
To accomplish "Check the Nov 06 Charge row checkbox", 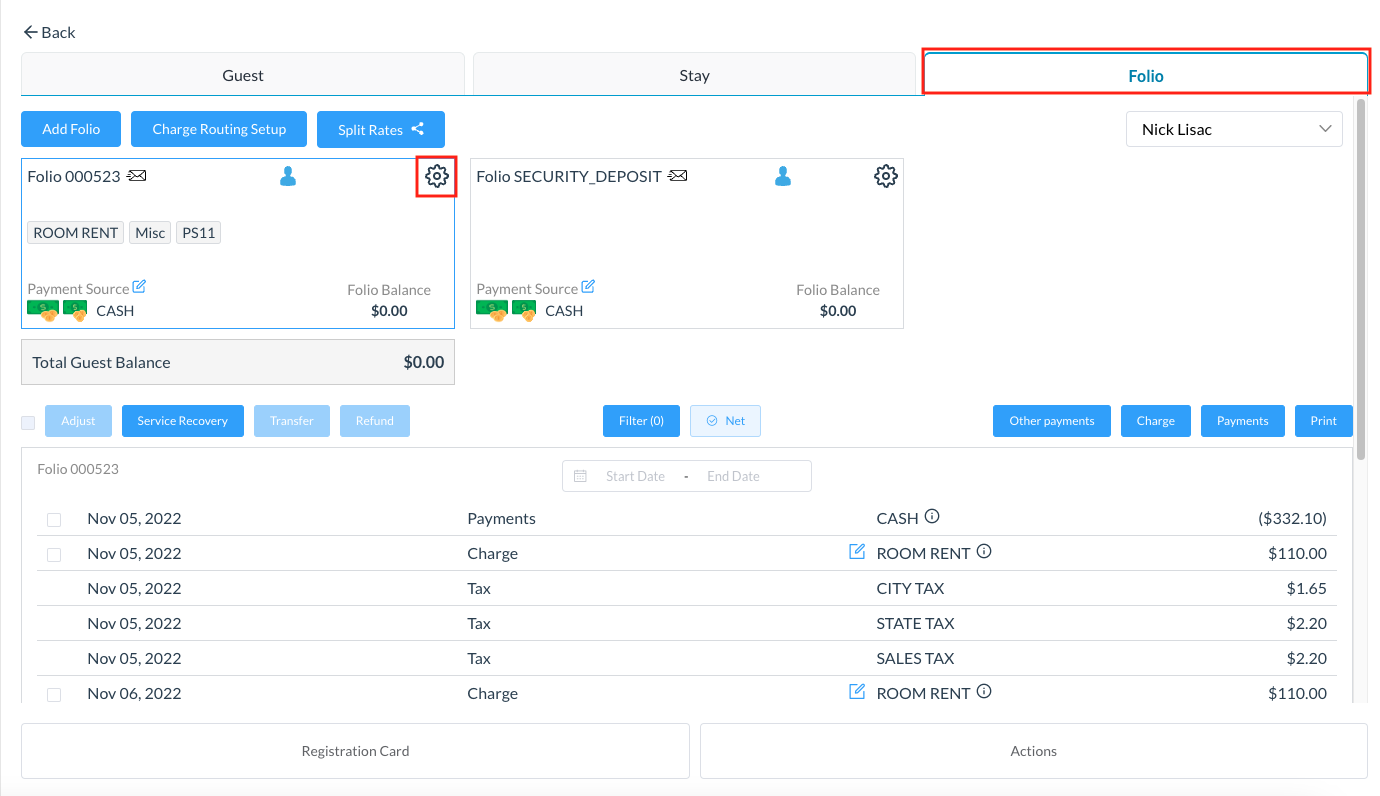I will [54, 695].
